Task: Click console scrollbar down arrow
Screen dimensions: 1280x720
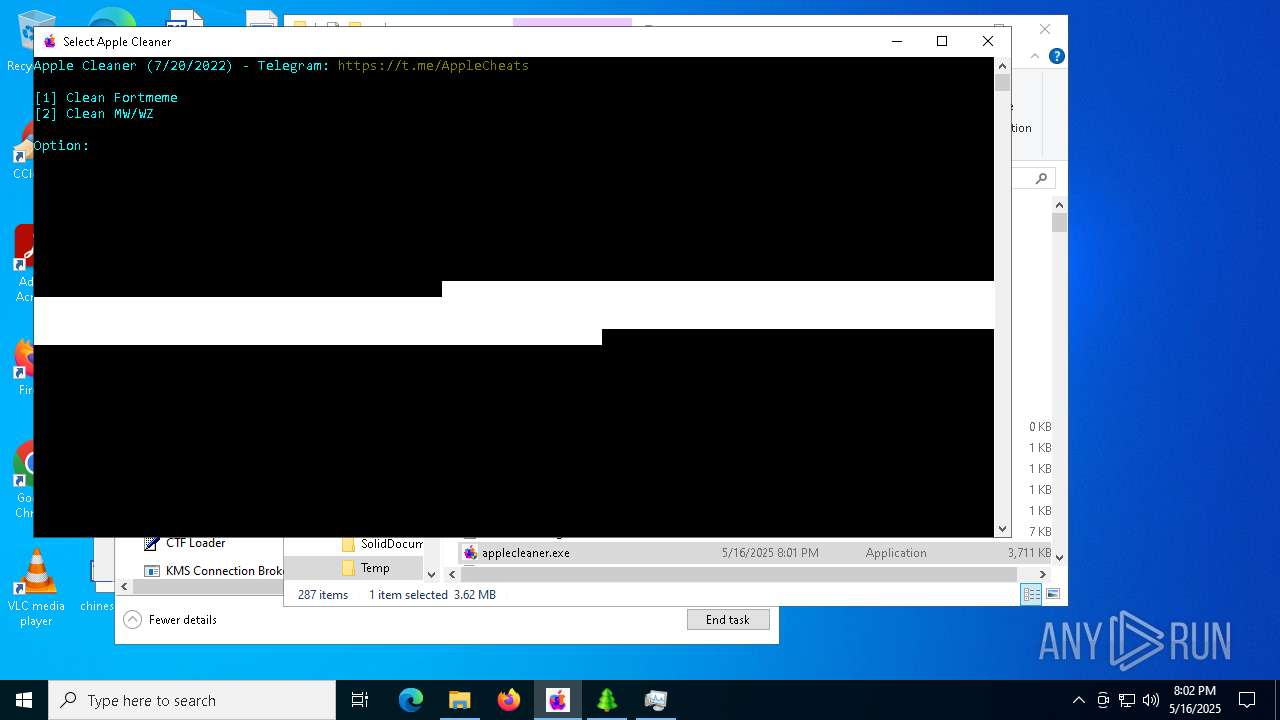Action: (1002, 529)
